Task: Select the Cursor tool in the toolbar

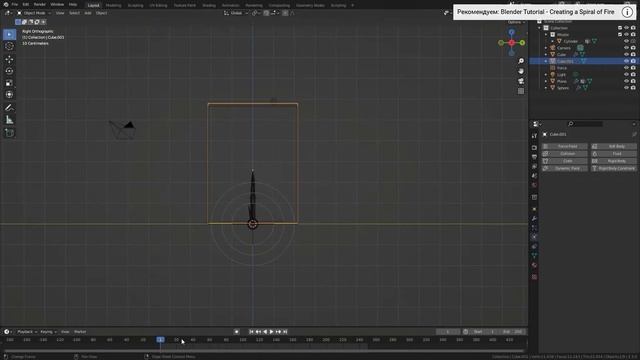Action: pyautogui.click(x=9, y=46)
